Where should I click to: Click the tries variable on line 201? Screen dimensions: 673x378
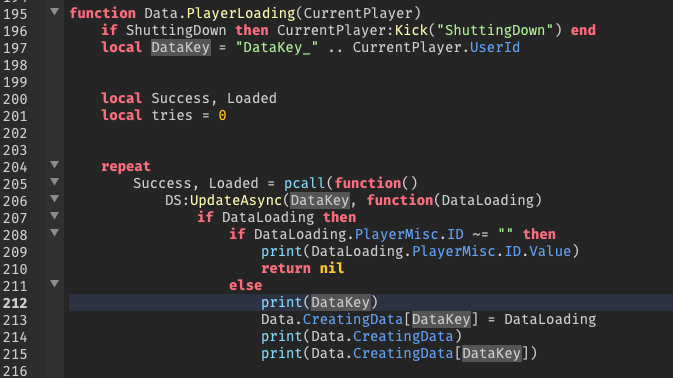(172, 115)
